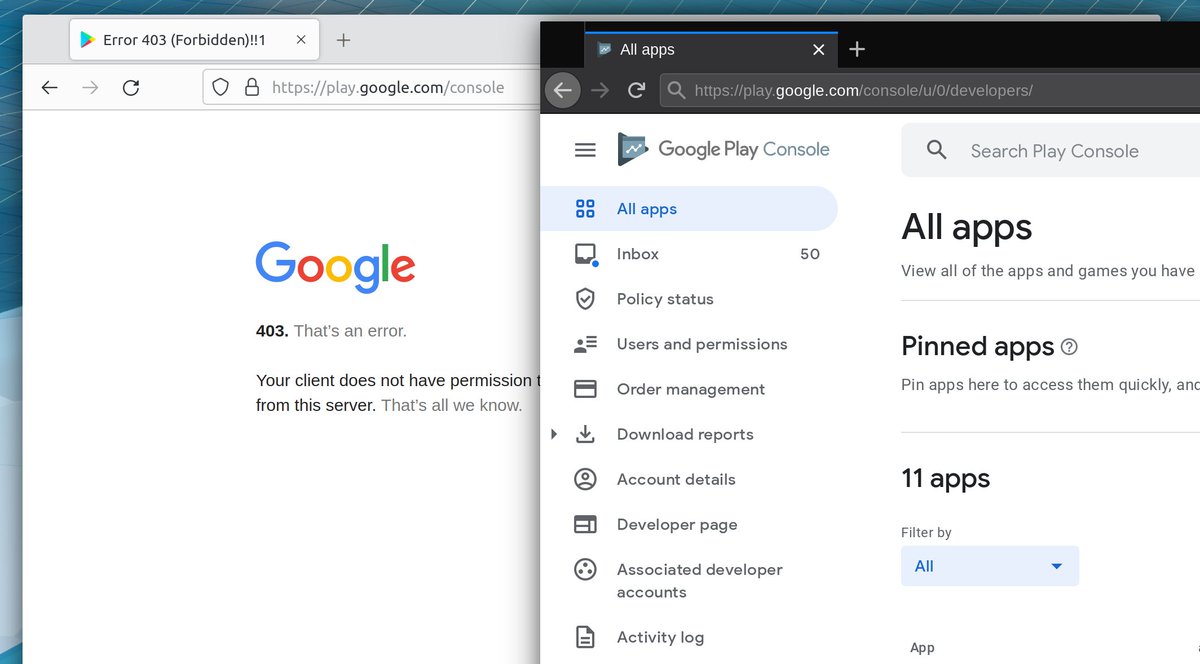The image size is (1200, 664).
Task: Click the Developer page icon
Action: 585,524
